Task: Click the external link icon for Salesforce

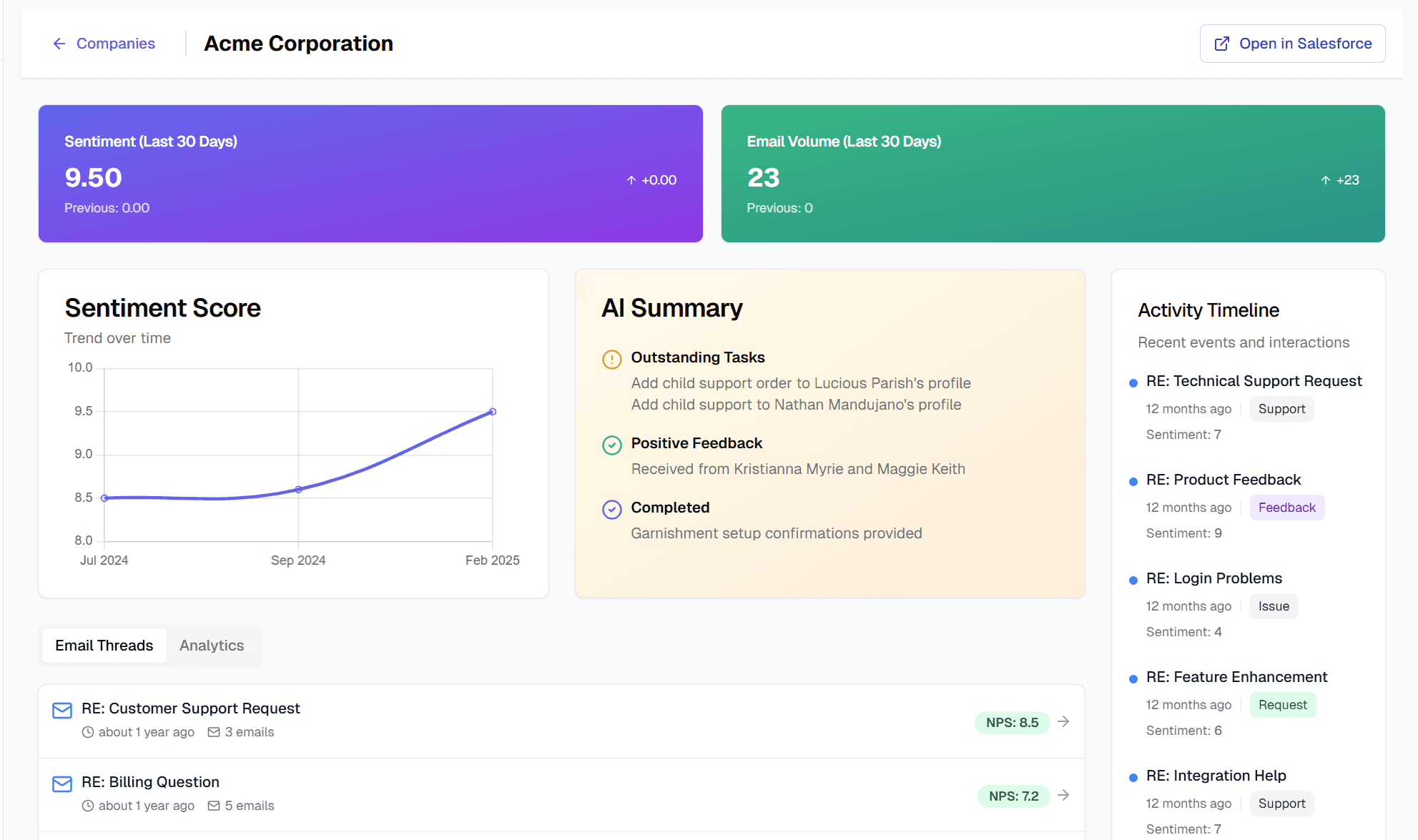Action: (x=1222, y=44)
